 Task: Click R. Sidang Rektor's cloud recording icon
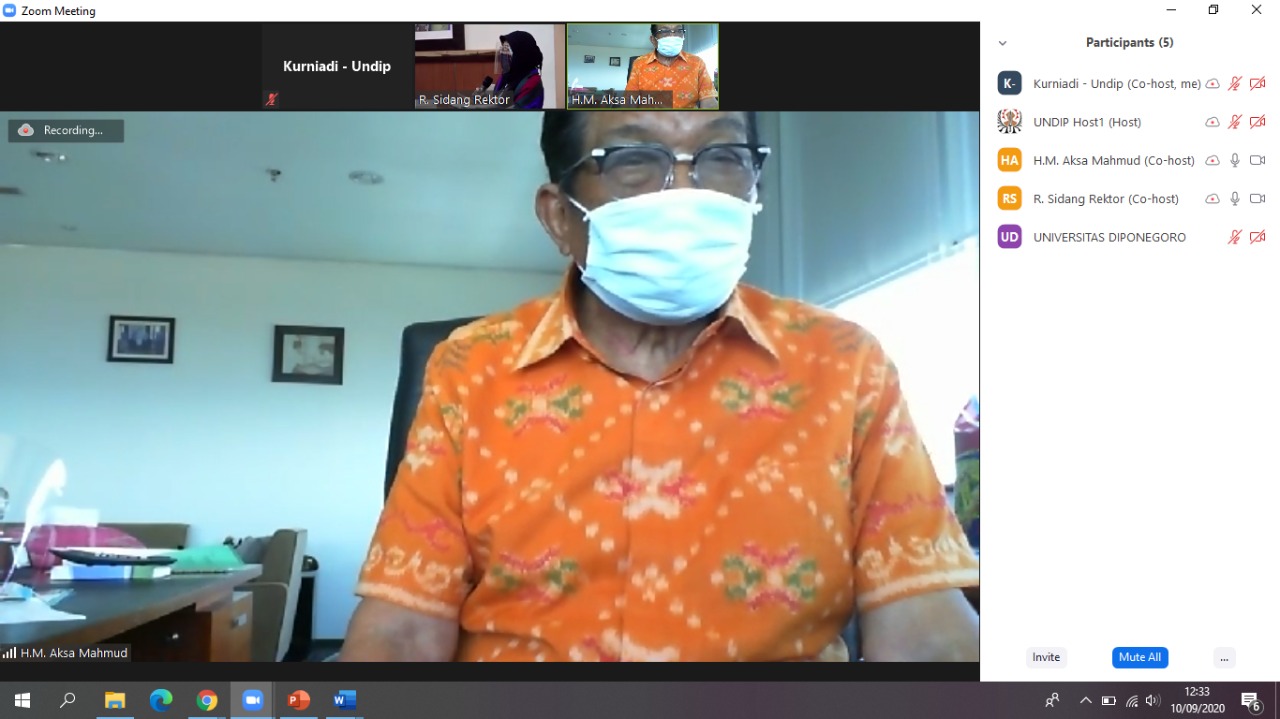coord(1212,199)
